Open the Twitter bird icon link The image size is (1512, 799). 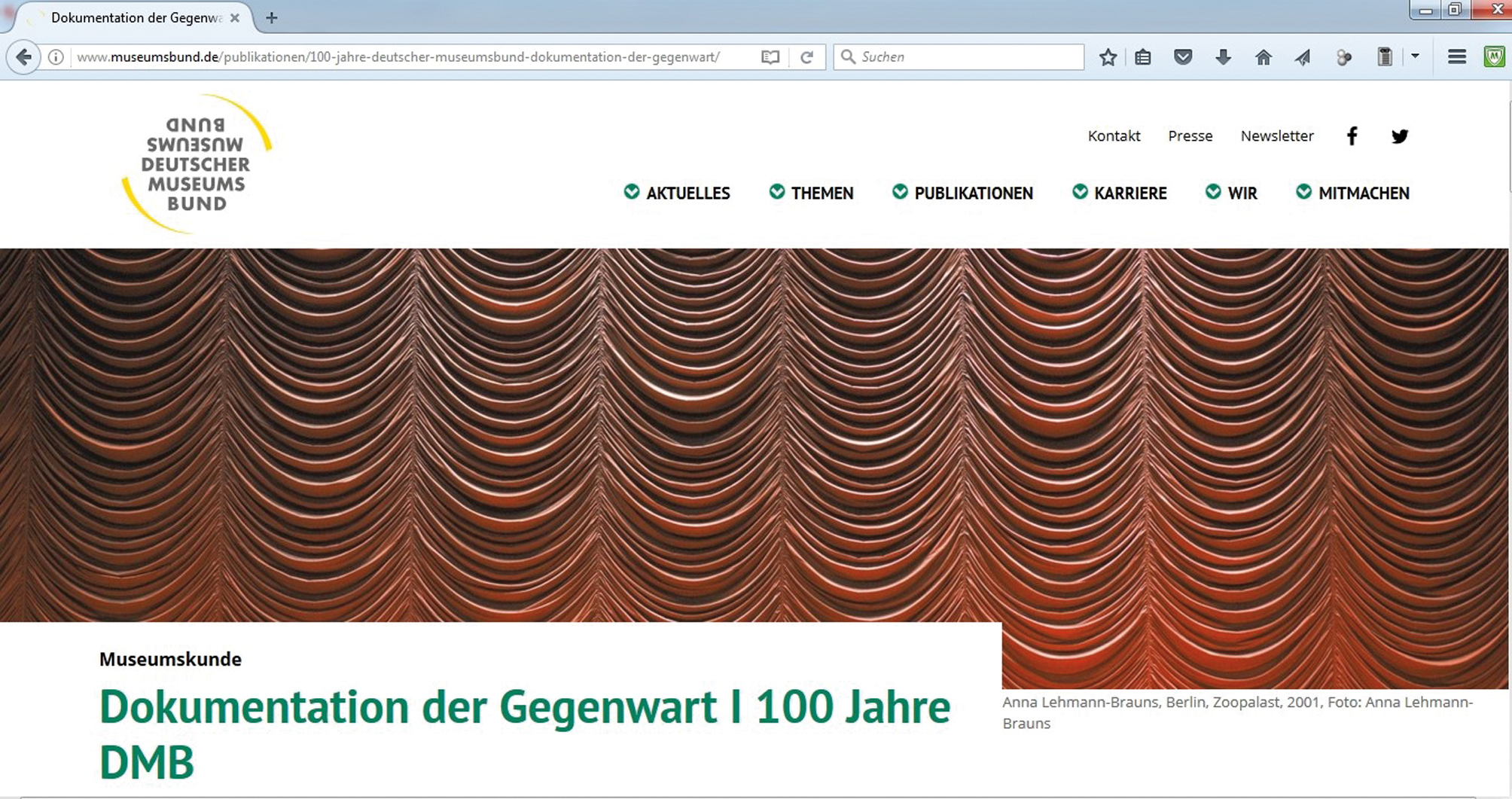[1400, 136]
